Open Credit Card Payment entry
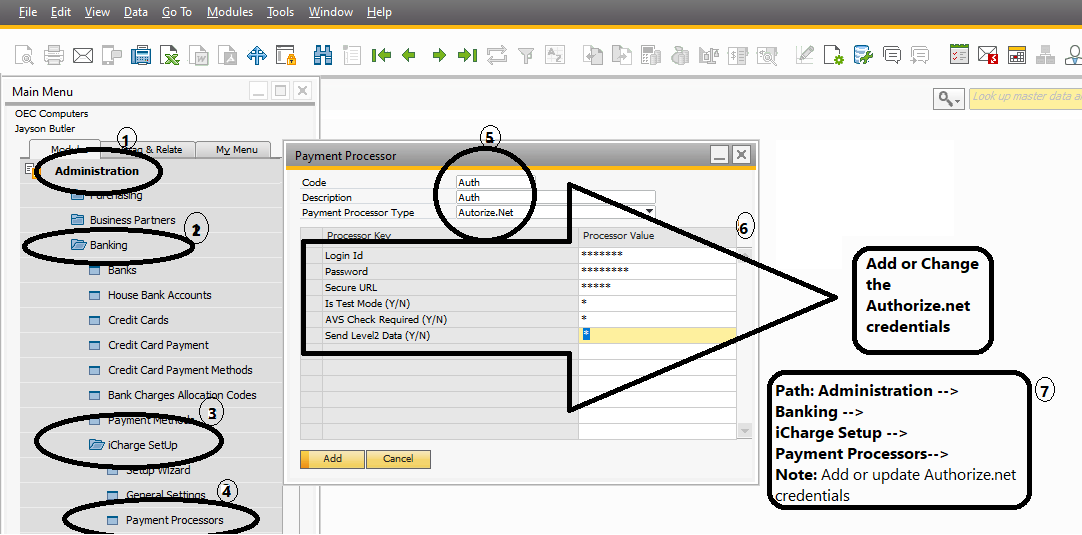This screenshot has width=1082, height=535. (x=158, y=345)
